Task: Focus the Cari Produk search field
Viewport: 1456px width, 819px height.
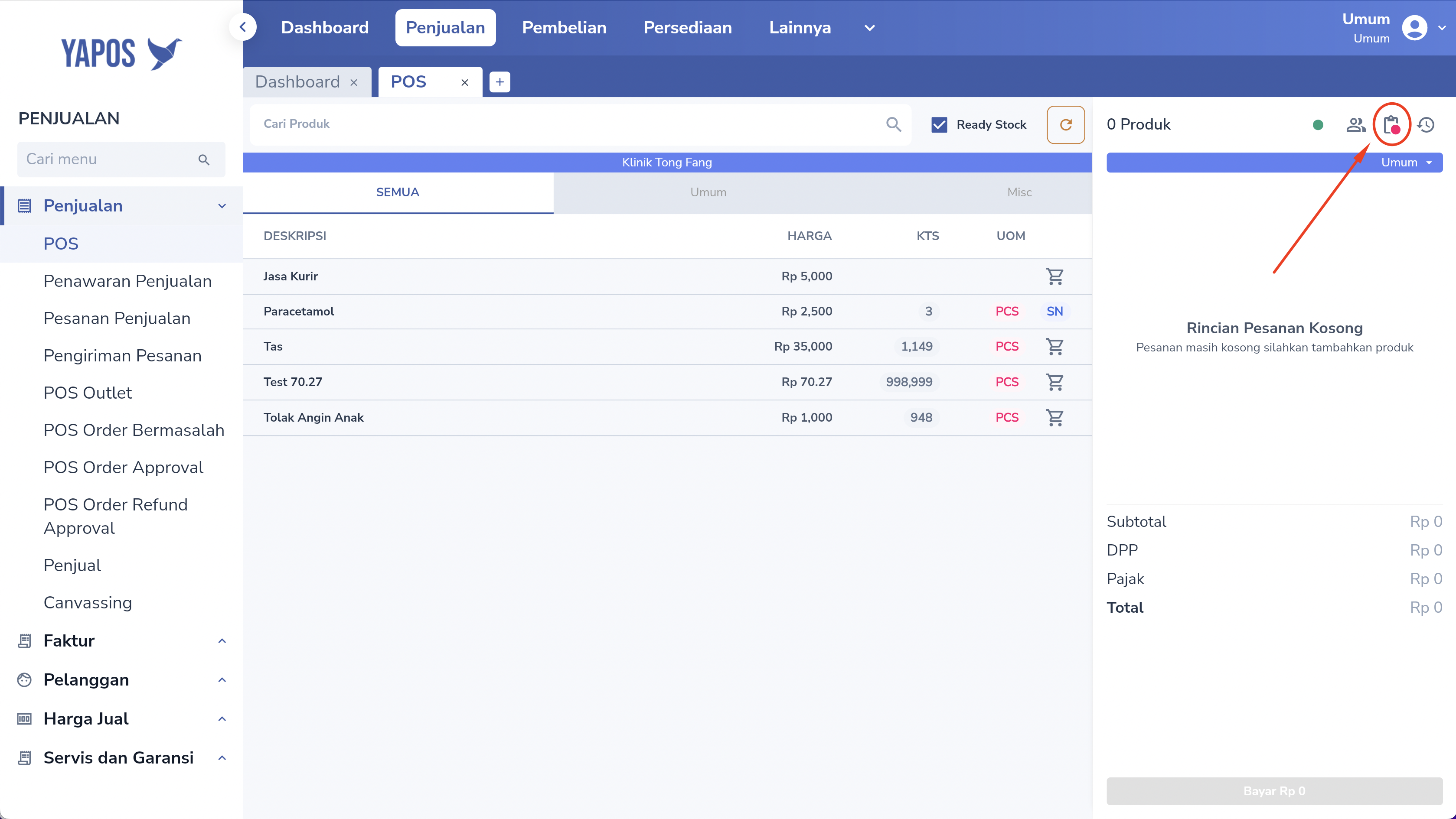Action: point(581,124)
